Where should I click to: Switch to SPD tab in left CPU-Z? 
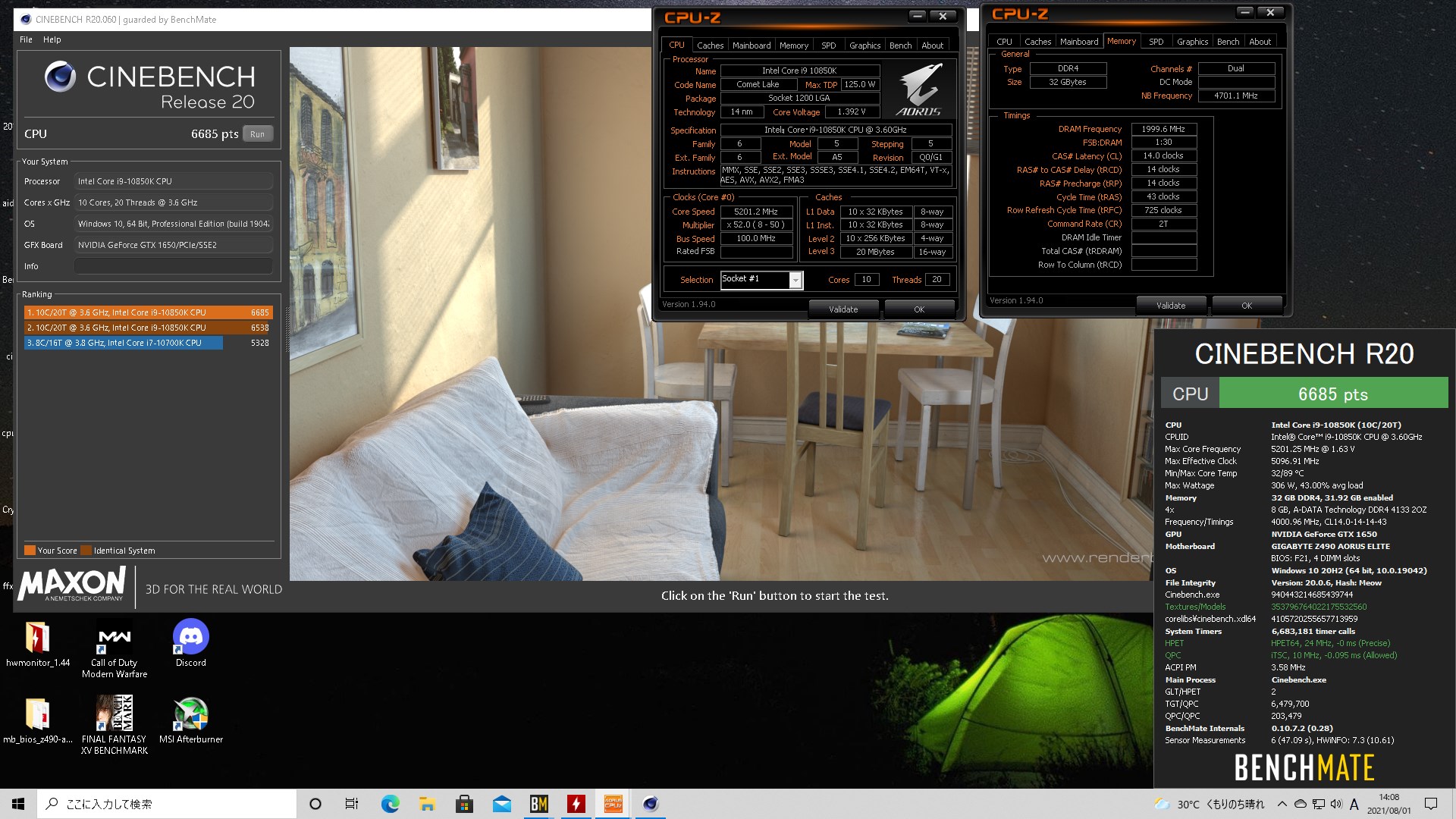click(828, 45)
